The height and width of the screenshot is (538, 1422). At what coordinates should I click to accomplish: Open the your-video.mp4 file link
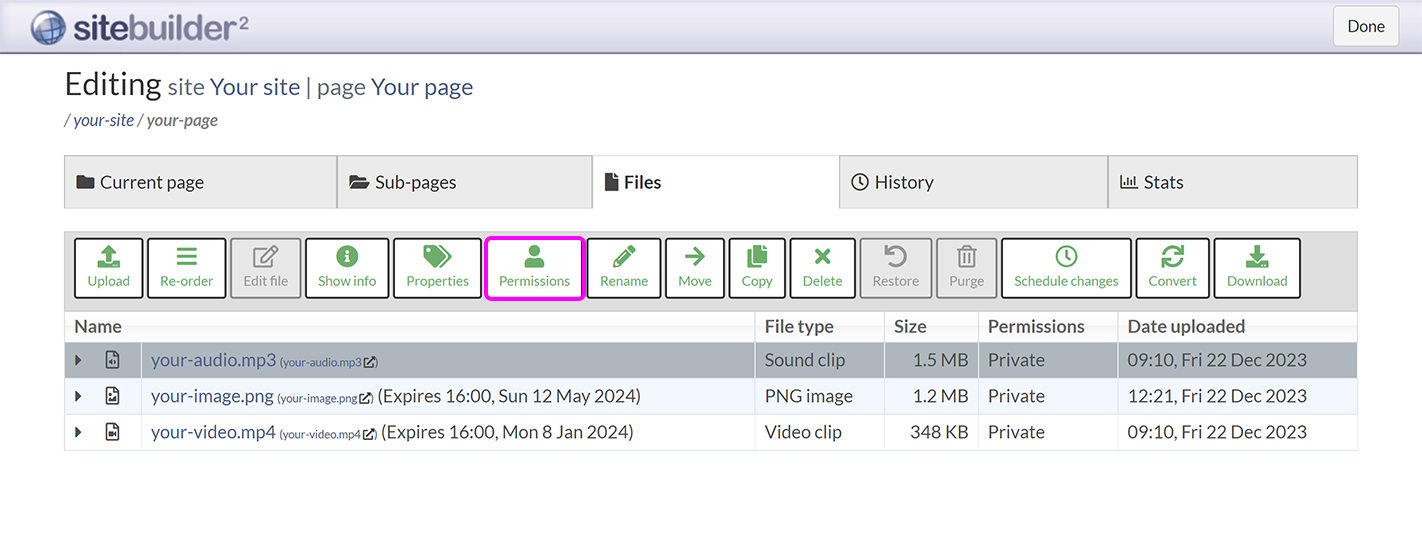(213, 433)
